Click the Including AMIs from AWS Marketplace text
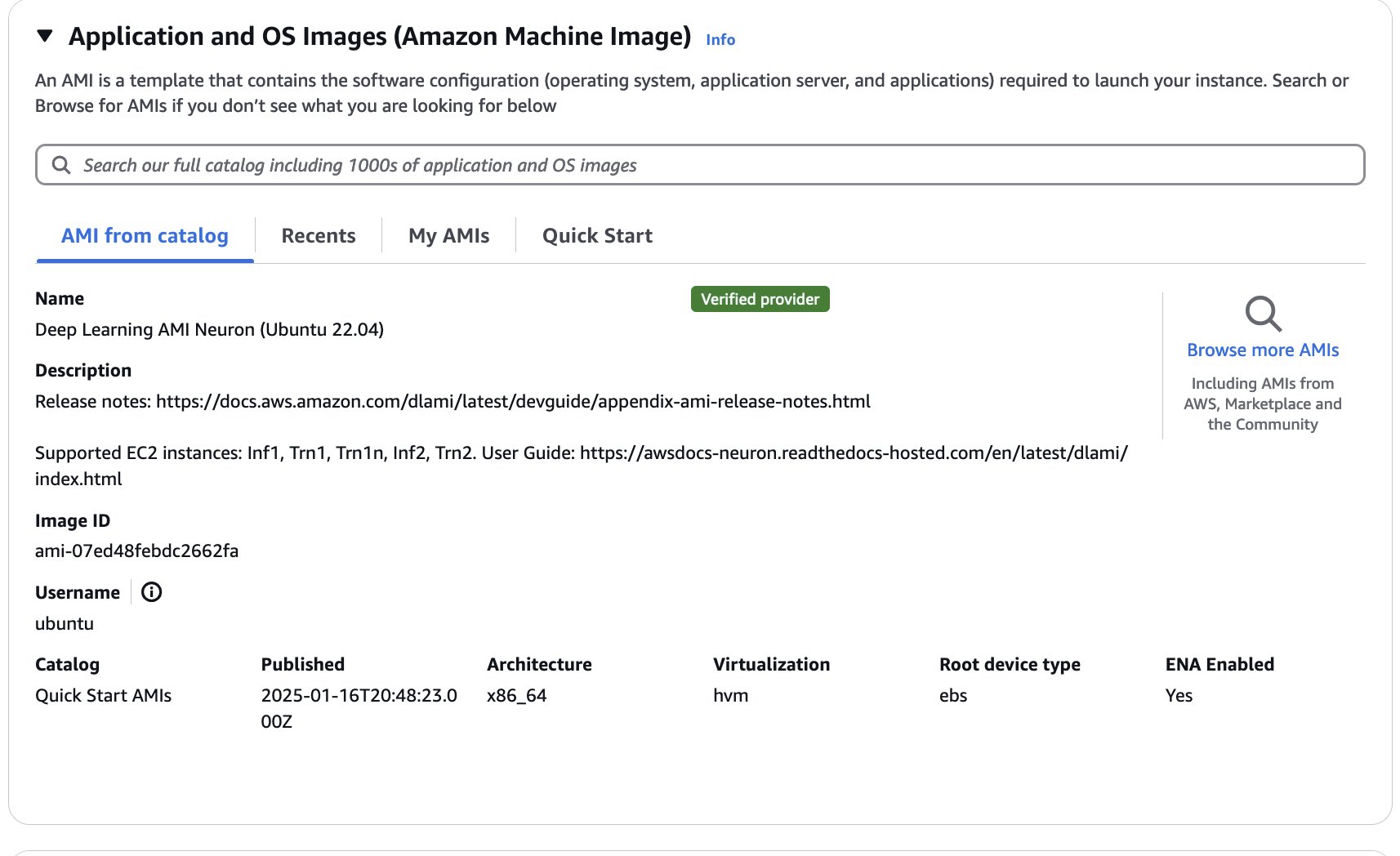The image size is (1400, 856). coord(1263,404)
